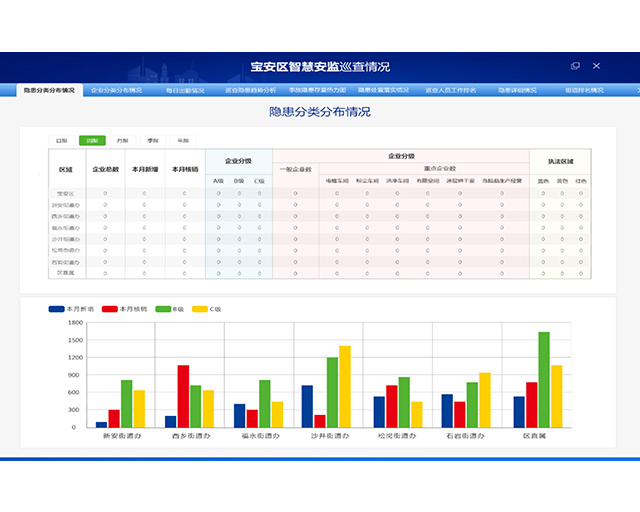Choose the 年报 period button

pyautogui.click(x=183, y=141)
